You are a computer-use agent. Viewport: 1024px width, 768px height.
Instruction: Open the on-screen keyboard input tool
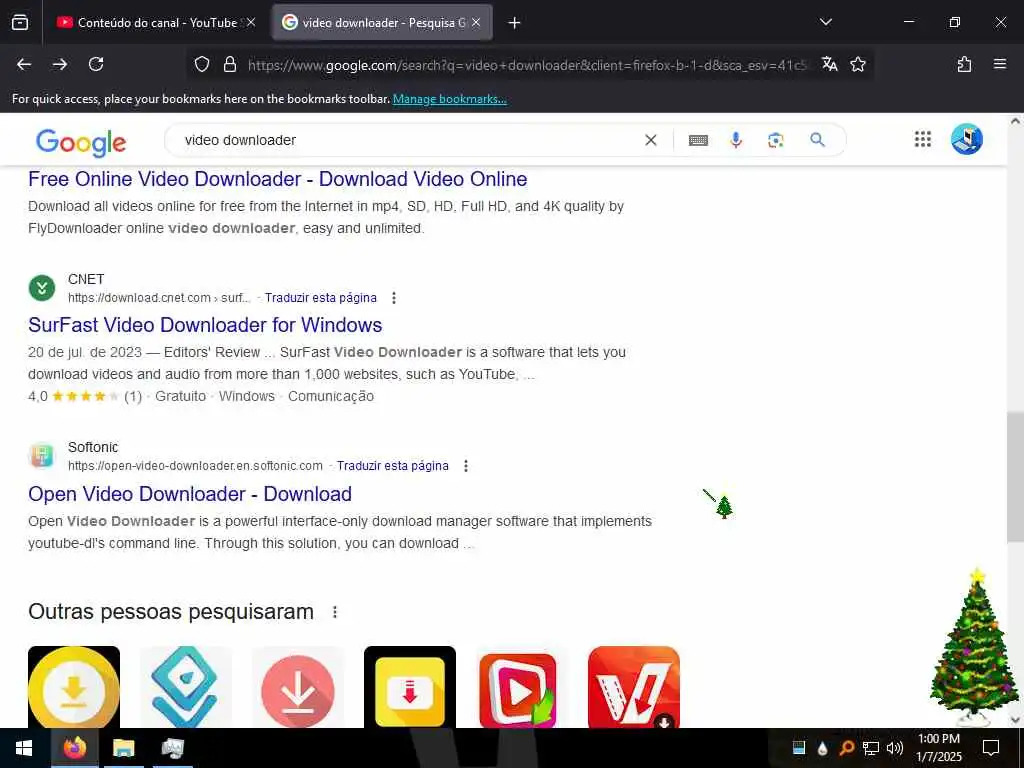(x=698, y=140)
